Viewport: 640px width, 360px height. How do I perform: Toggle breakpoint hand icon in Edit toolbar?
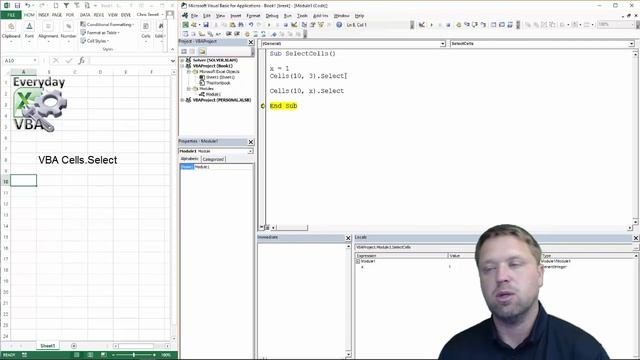click(x=247, y=34)
